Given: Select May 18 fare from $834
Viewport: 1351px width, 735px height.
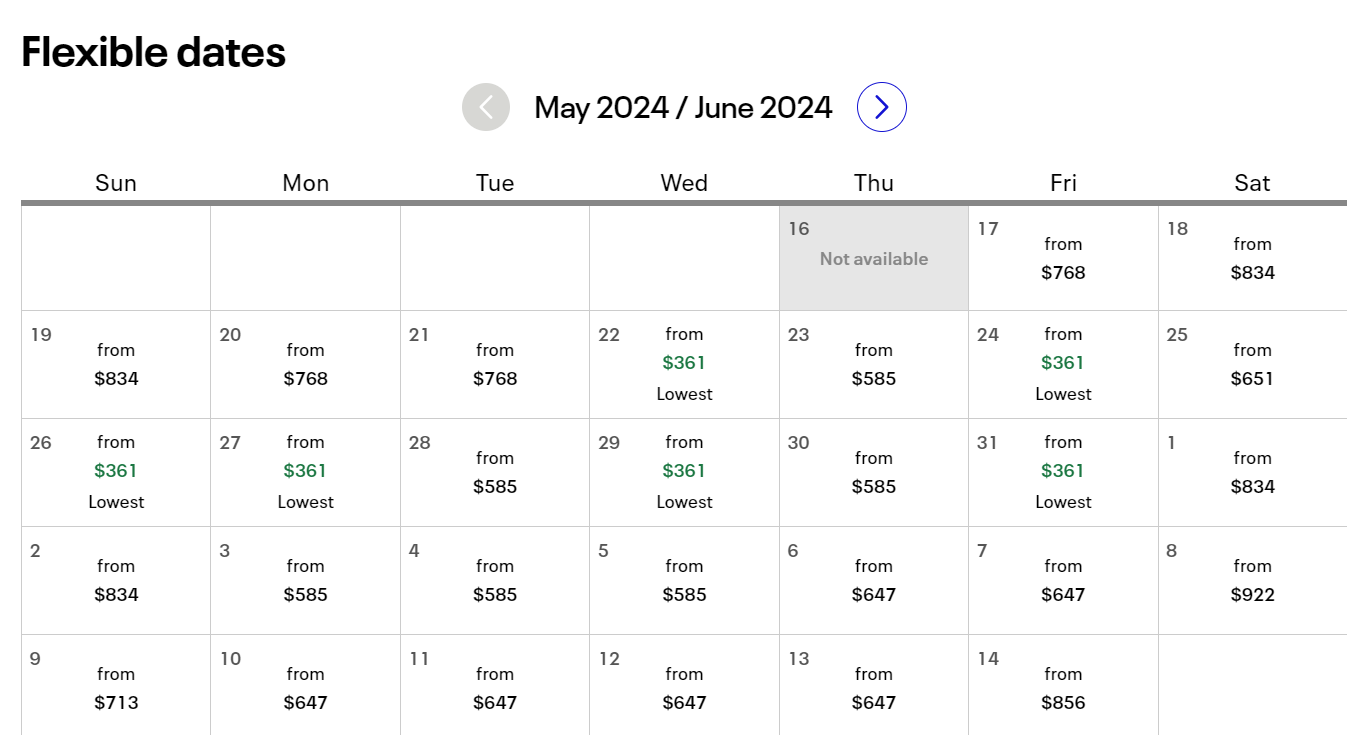Looking at the screenshot, I should [x=1252, y=259].
